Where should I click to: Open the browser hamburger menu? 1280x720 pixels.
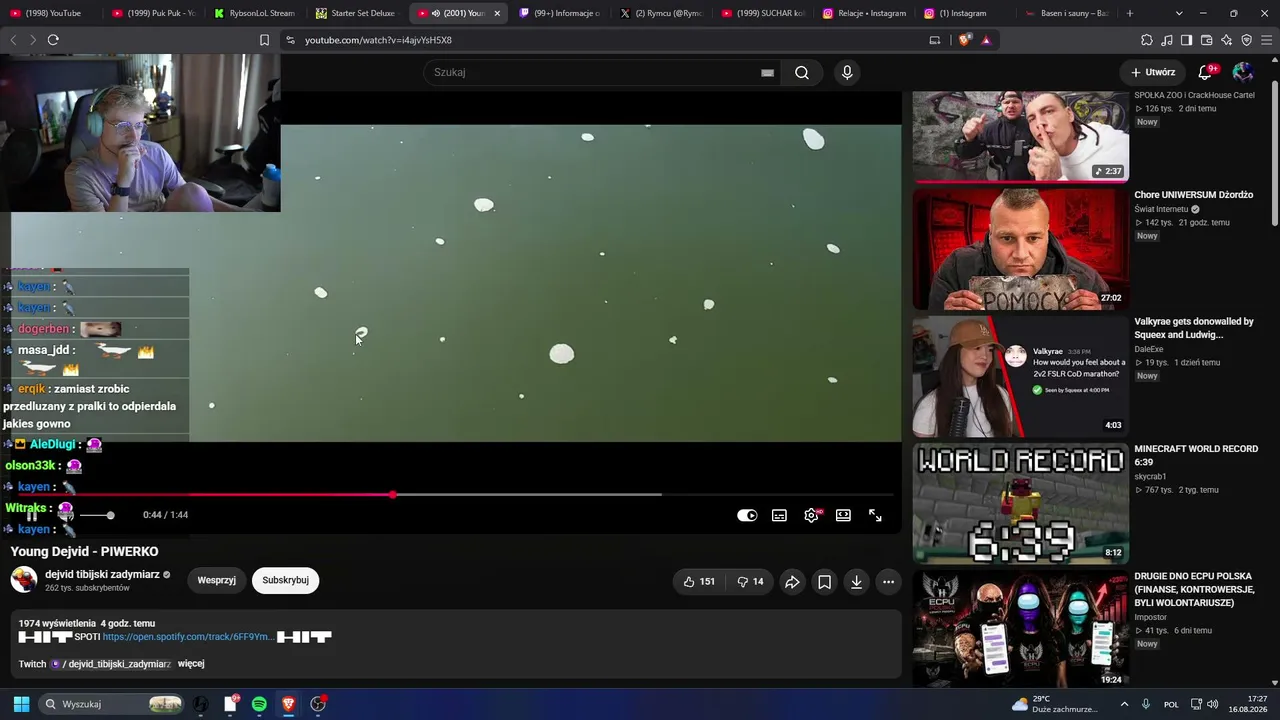coord(1267,40)
